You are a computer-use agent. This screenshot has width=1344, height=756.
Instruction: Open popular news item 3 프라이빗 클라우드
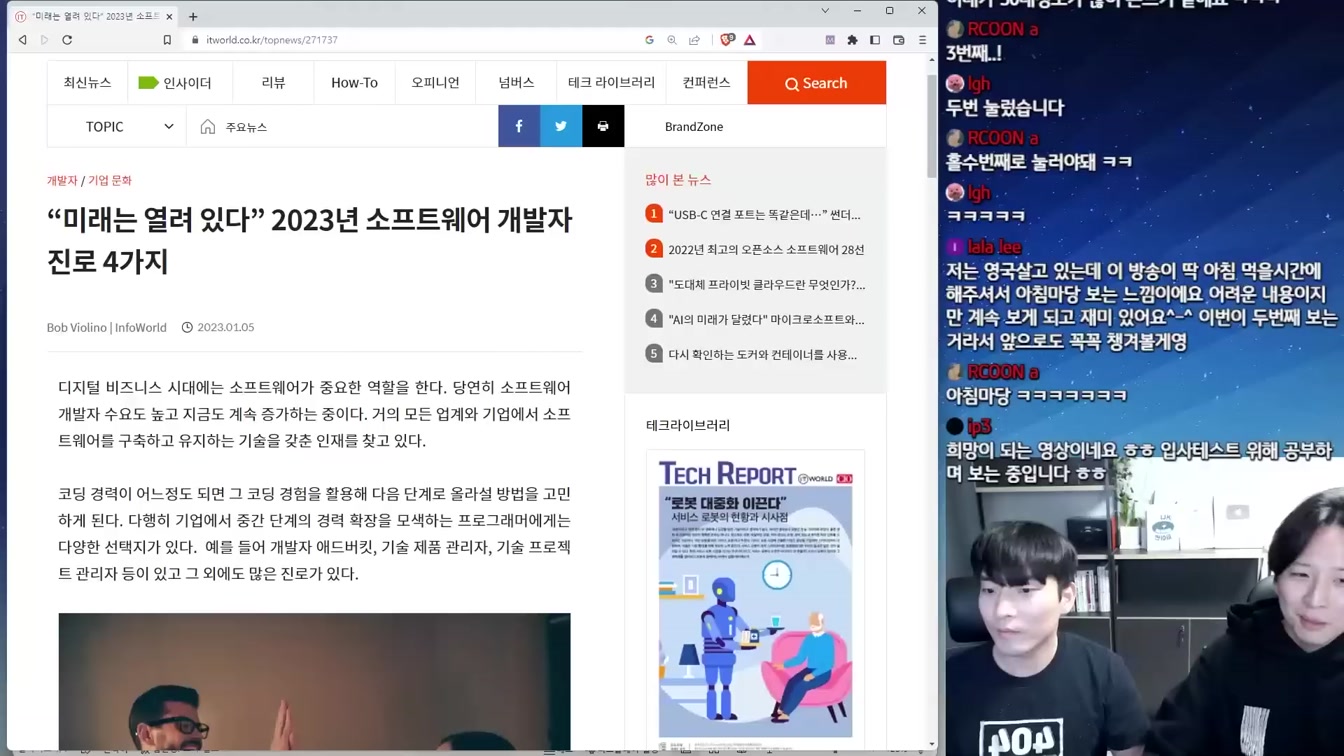coord(756,284)
